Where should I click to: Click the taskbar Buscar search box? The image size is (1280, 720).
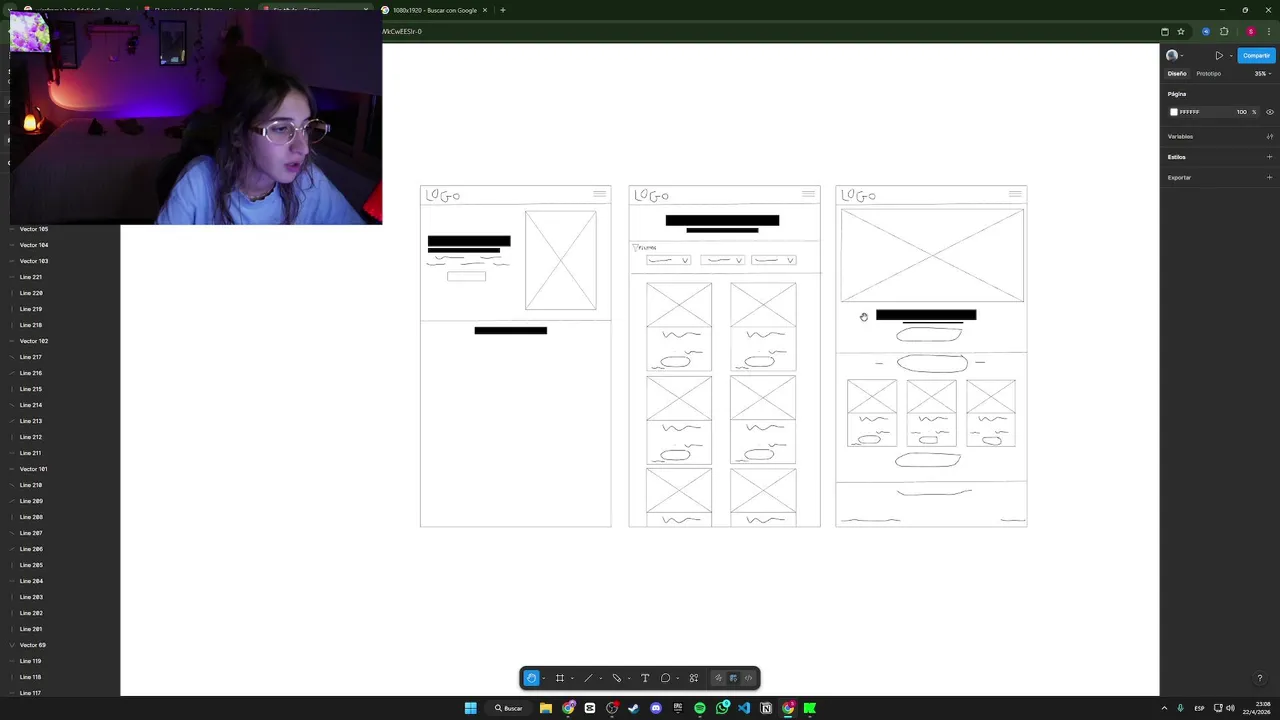[509, 708]
